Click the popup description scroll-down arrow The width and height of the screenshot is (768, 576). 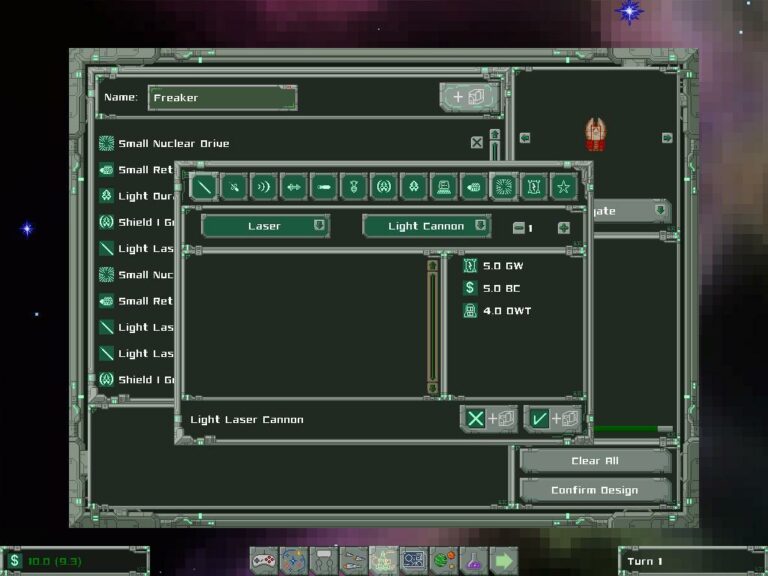[x=432, y=388]
